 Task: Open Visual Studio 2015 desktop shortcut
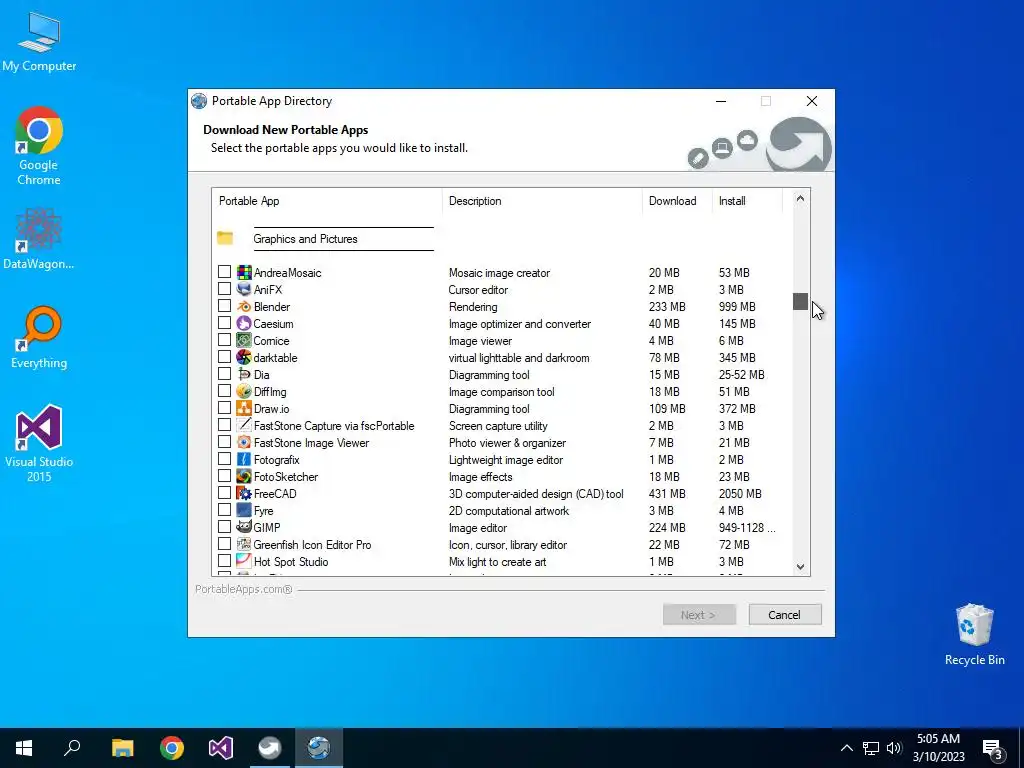pyautogui.click(x=39, y=444)
